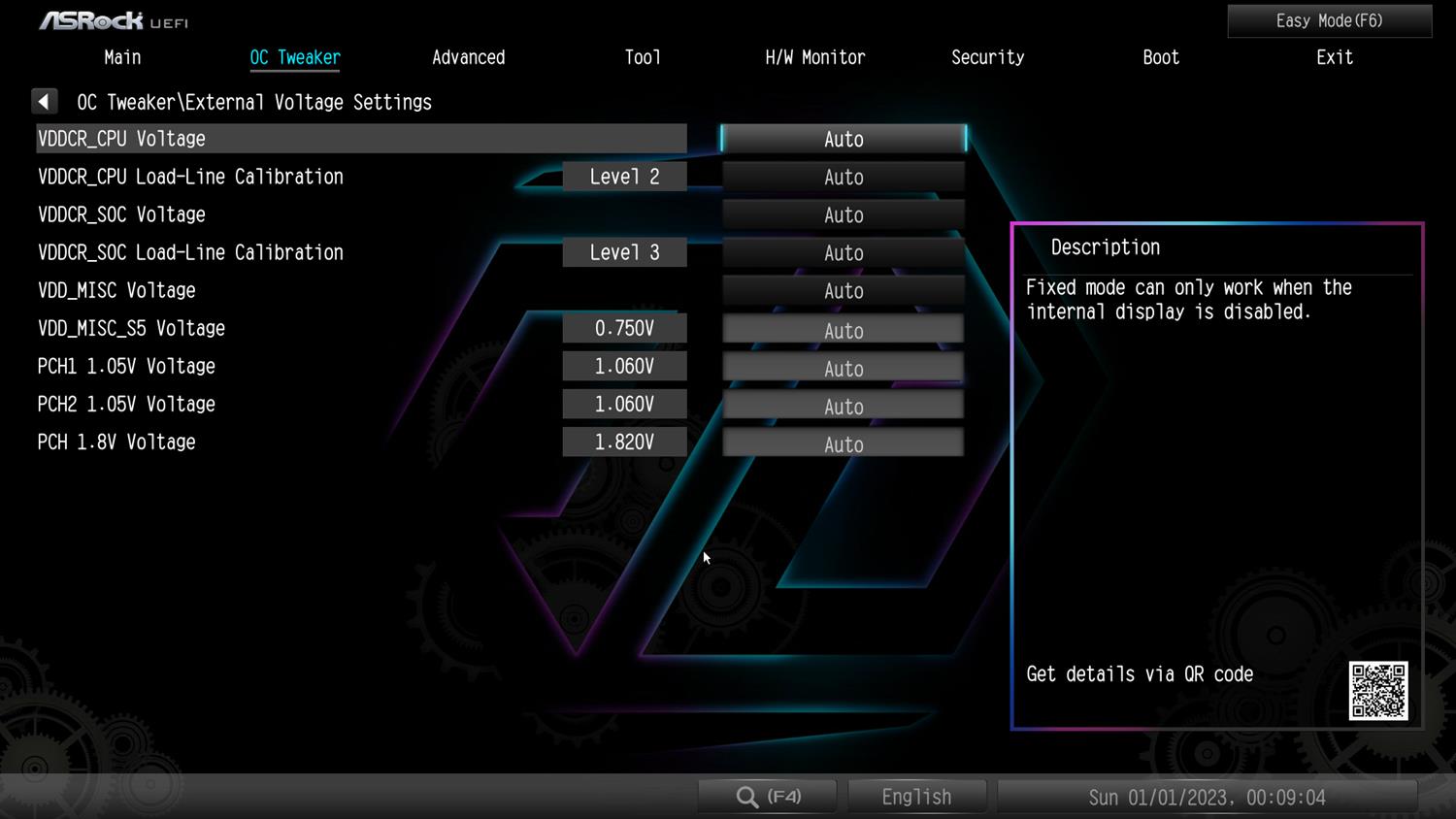Click PCH2 1.05V Voltage Auto field
Image resolution: width=1456 pixels, height=819 pixels.
(843, 406)
